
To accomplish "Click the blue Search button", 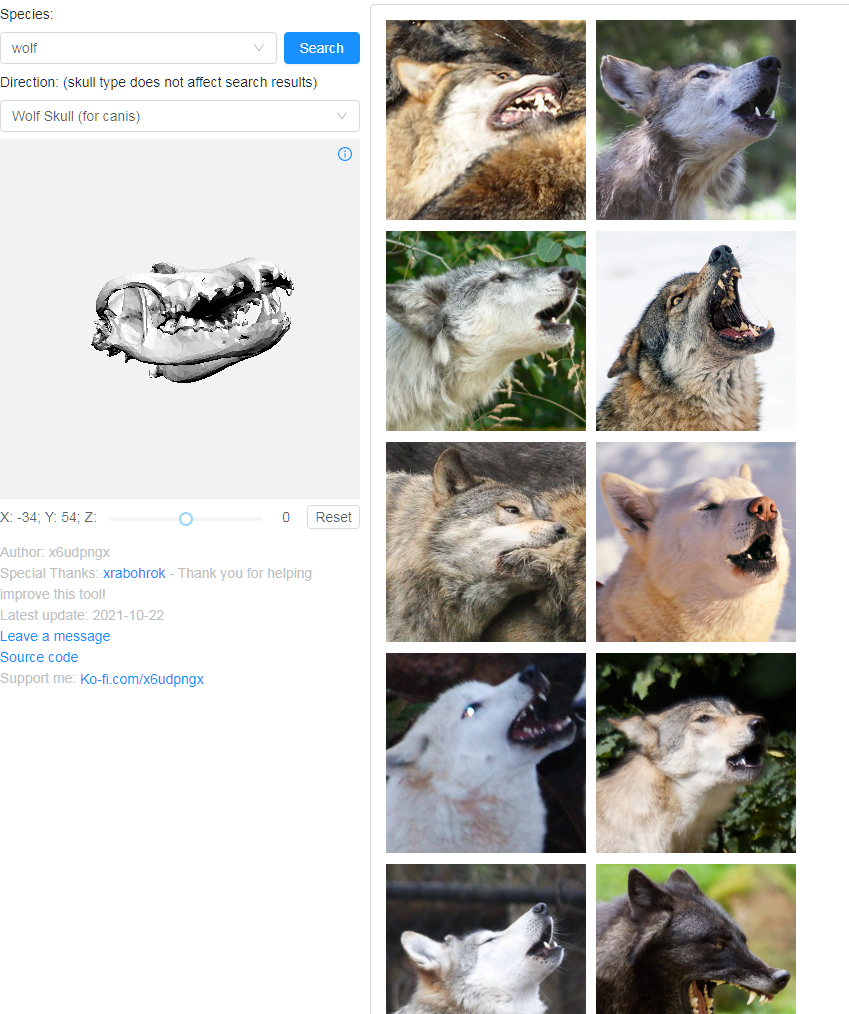I will [x=321, y=48].
